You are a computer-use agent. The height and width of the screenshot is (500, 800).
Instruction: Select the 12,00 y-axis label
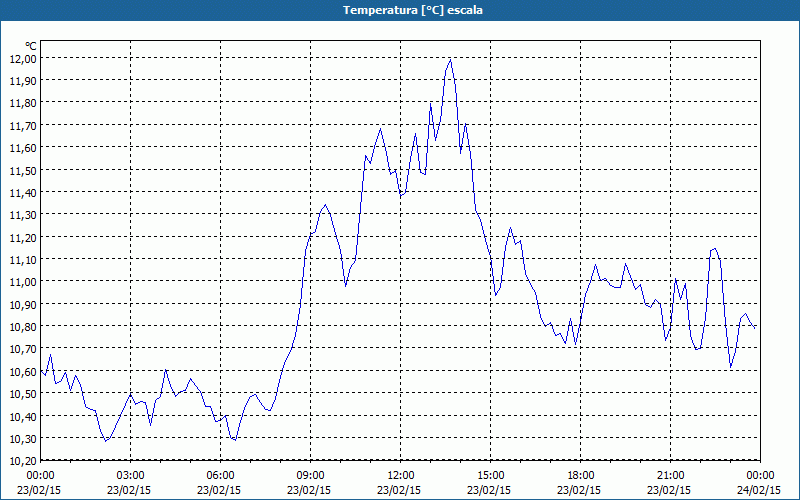23,58
